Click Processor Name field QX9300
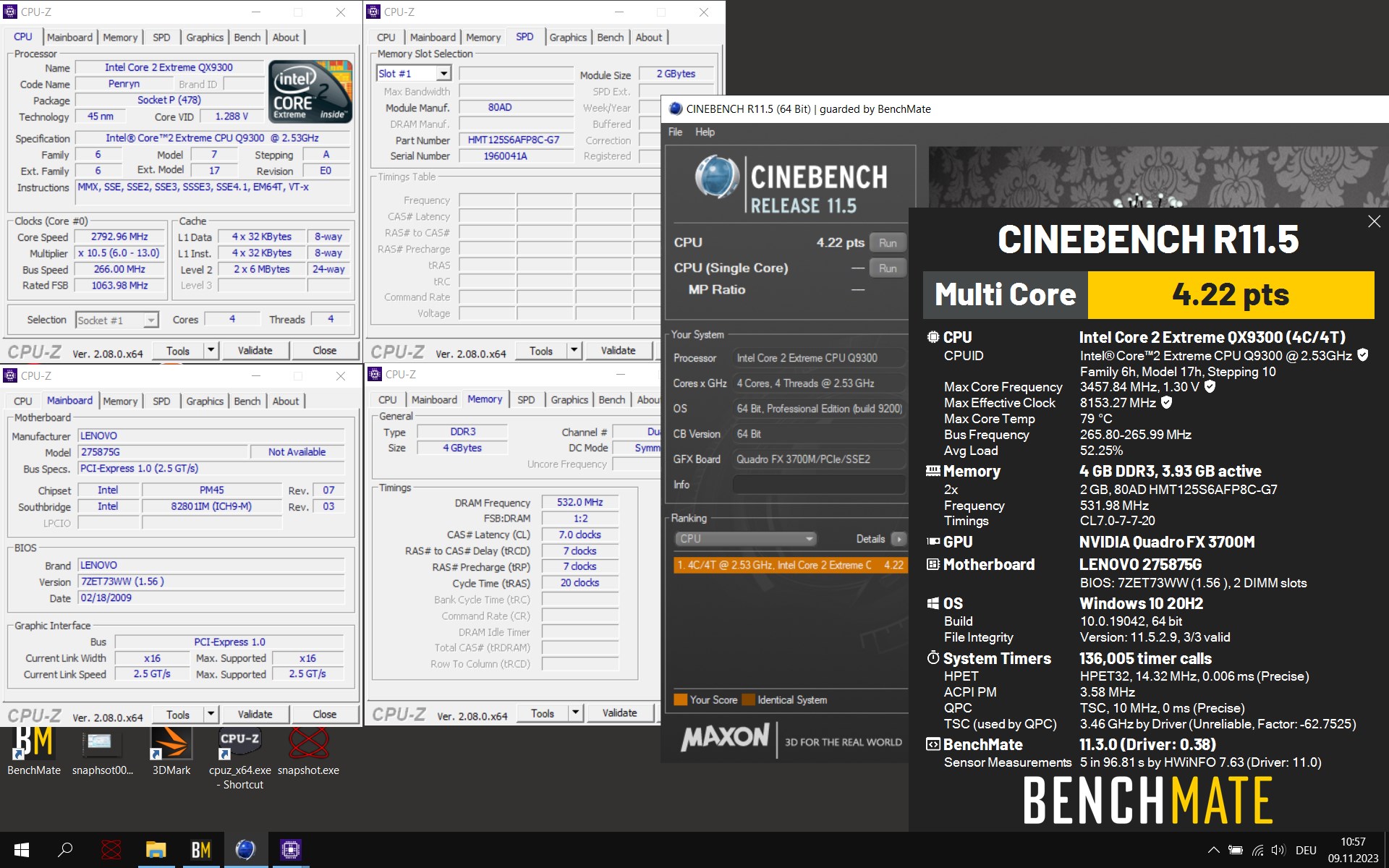Screen dimensions: 1389x868 (x=169, y=67)
